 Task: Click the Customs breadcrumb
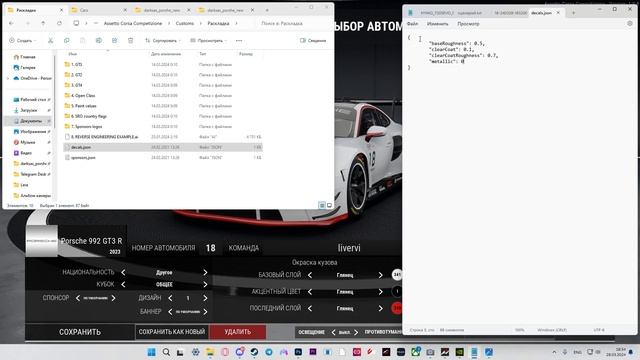pyautogui.click(x=185, y=23)
